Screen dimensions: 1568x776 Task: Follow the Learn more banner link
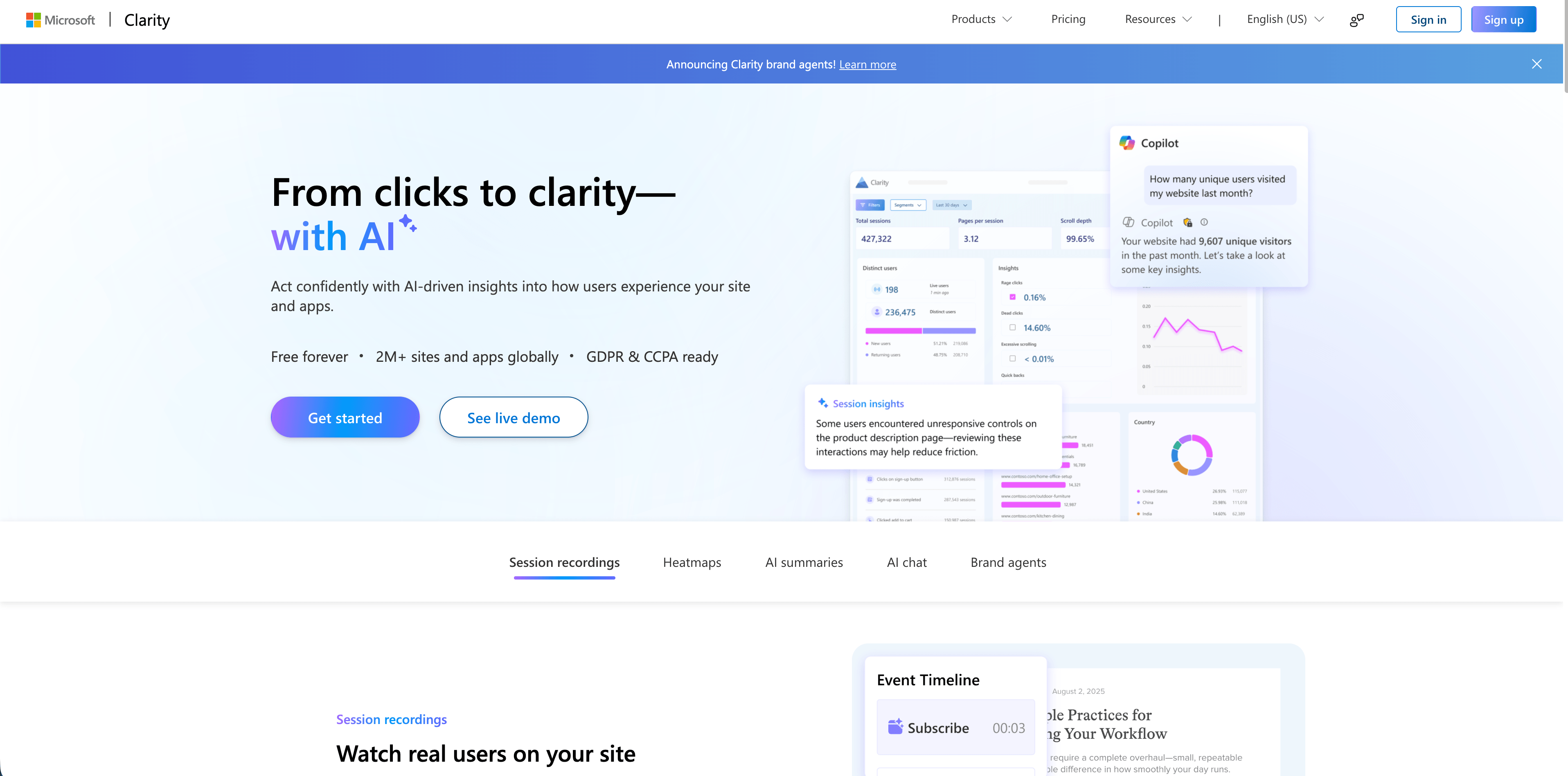click(x=867, y=65)
